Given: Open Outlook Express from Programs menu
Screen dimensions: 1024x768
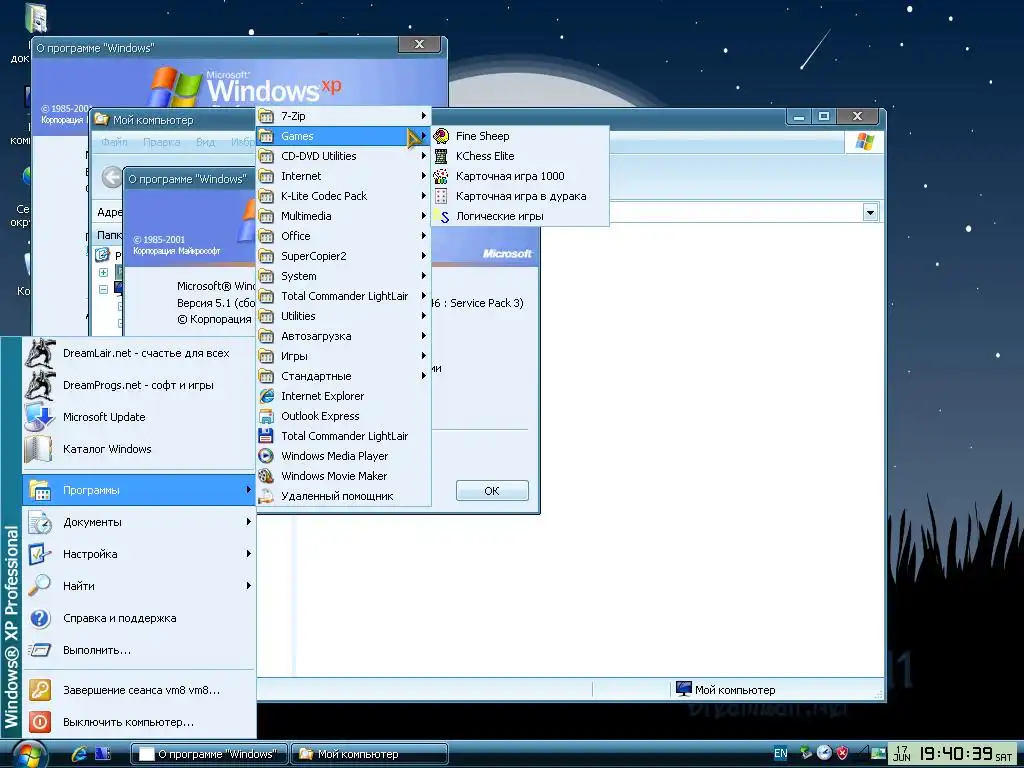Looking at the screenshot, I should 344,416.
